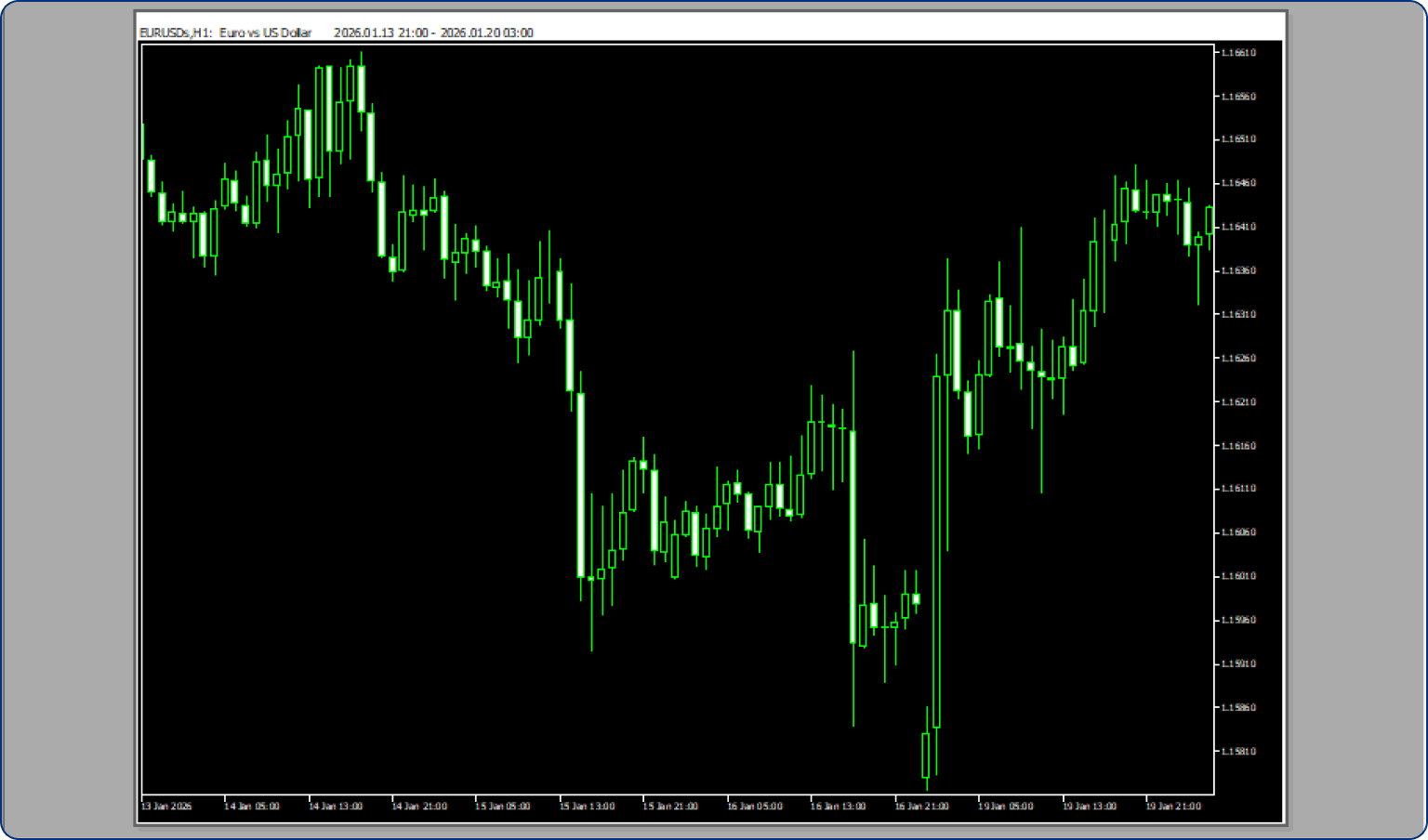Click the date range text in chart header

(x=433, y=33)
